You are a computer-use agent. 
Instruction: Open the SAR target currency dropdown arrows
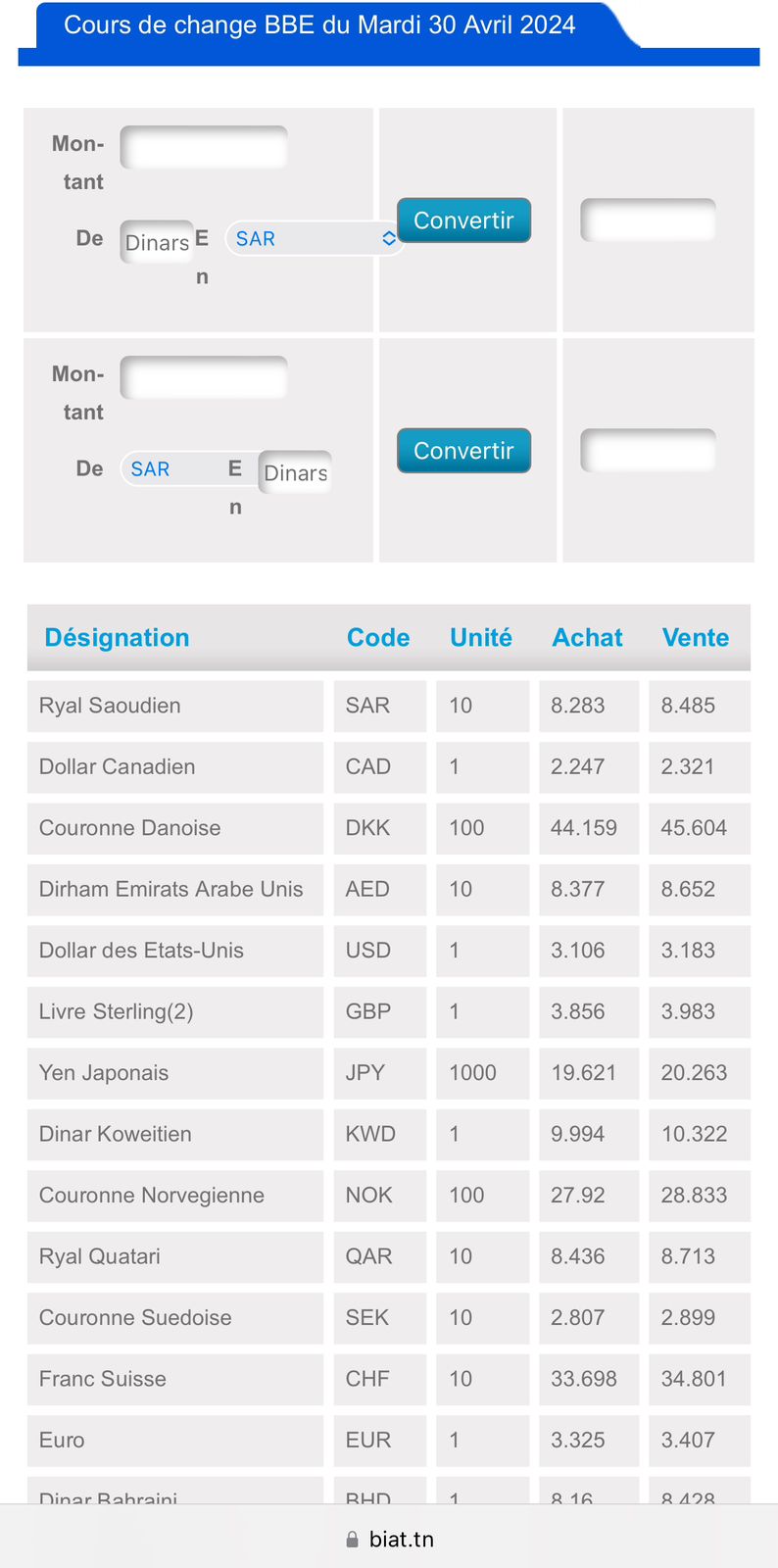(389, 238)
